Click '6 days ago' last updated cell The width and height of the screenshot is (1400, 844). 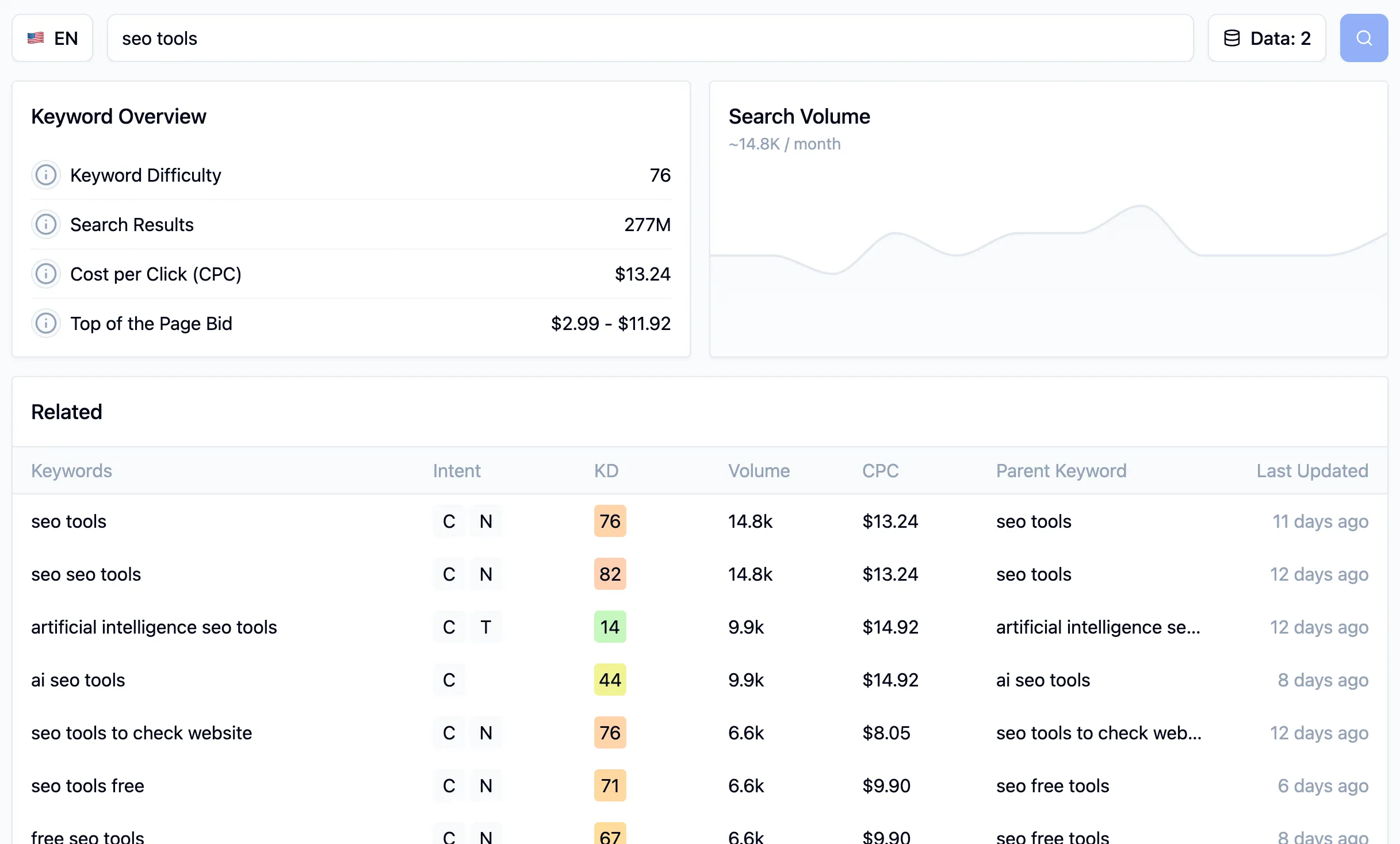click(1323, 785)
